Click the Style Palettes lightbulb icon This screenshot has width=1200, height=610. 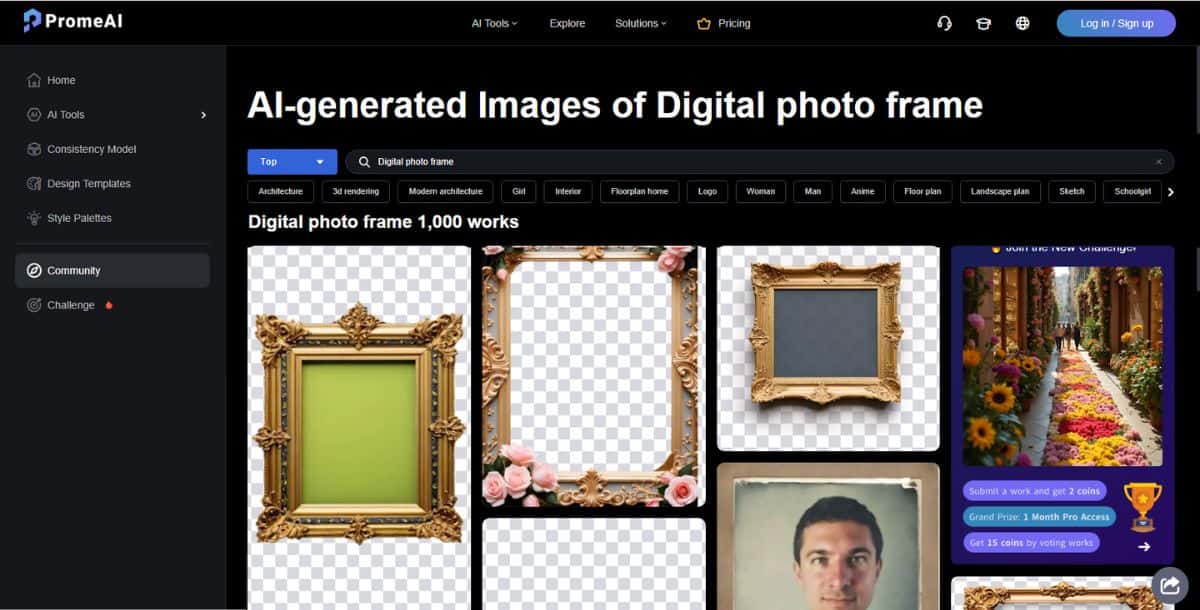point(34,218)
